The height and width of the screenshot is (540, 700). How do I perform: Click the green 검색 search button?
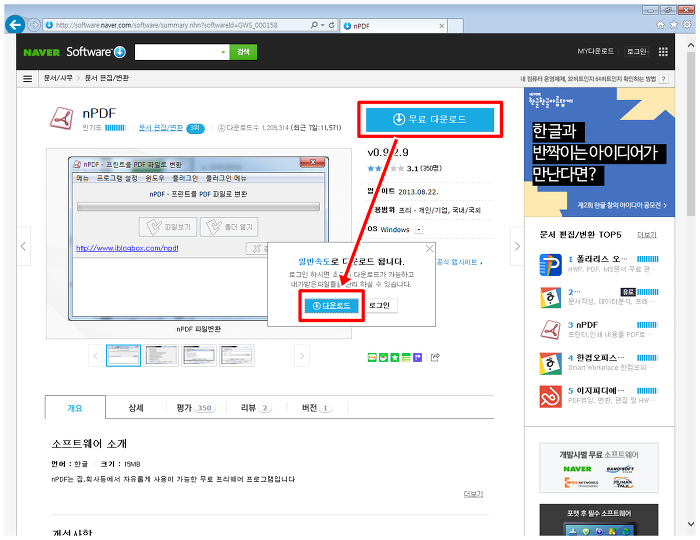243,52
